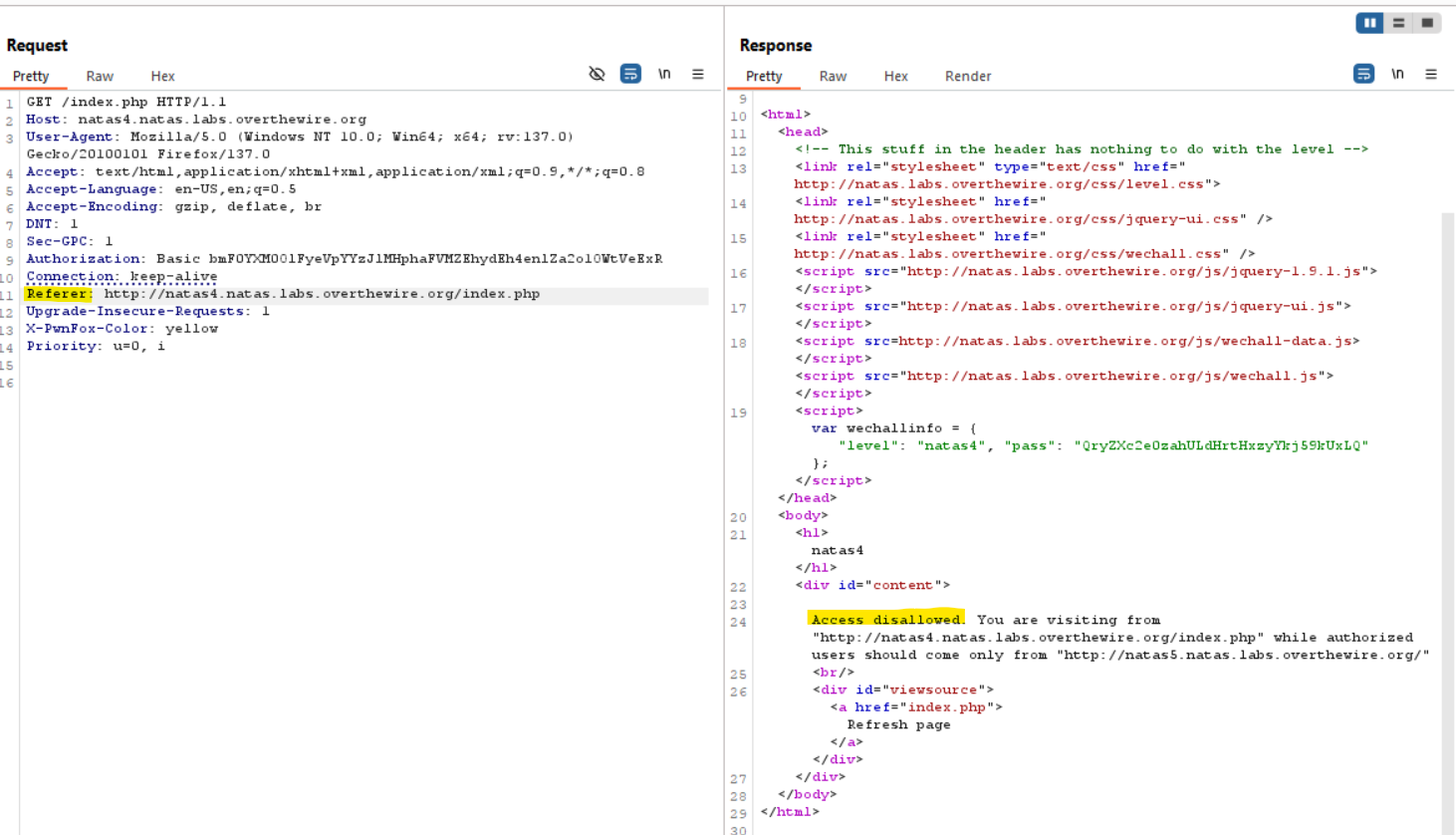Click the highlighted Referer header name
Viewport: 1456px width, 835px height.
[x=58, y=294]
